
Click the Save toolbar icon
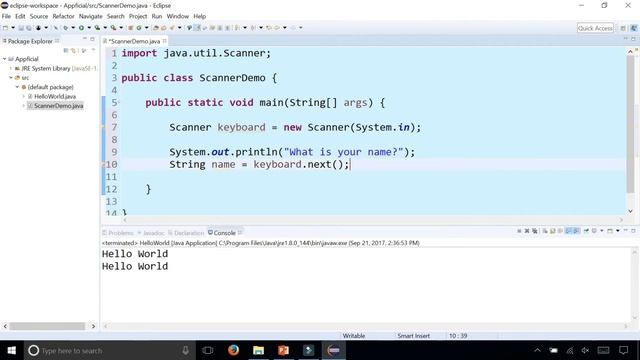click(x=21, y=28)
